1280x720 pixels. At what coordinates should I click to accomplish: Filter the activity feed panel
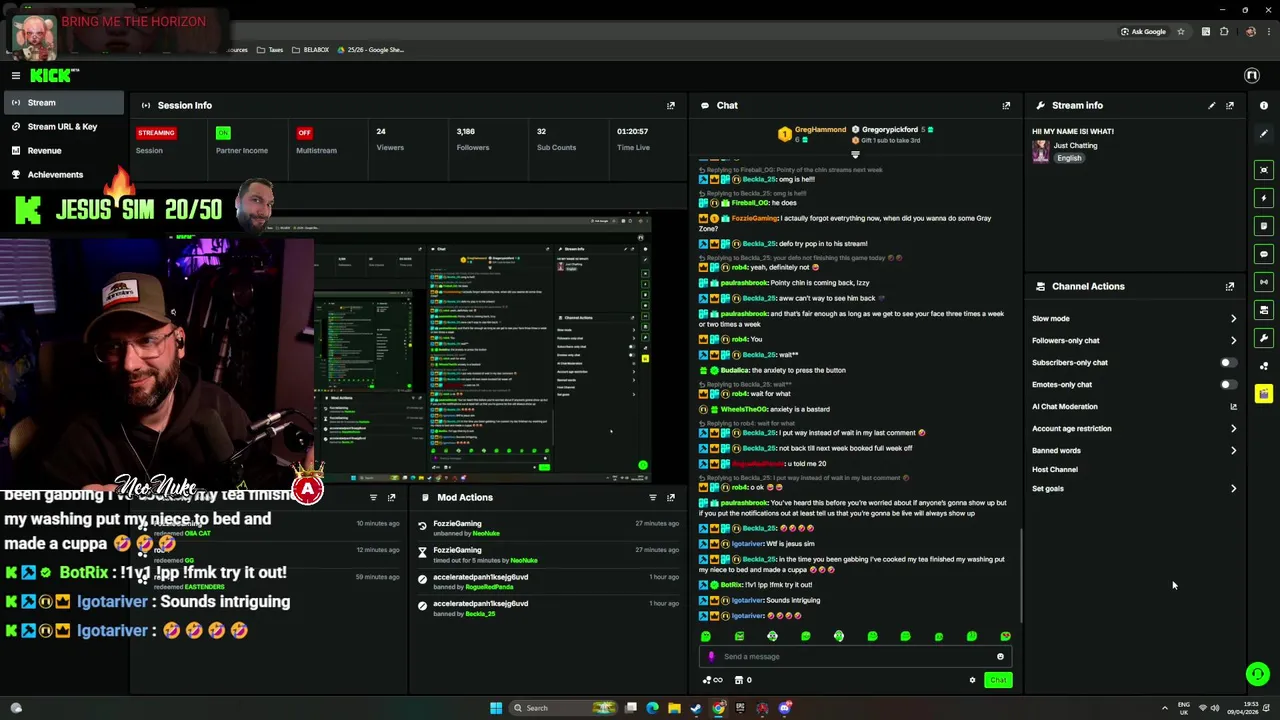click(373, 497)
